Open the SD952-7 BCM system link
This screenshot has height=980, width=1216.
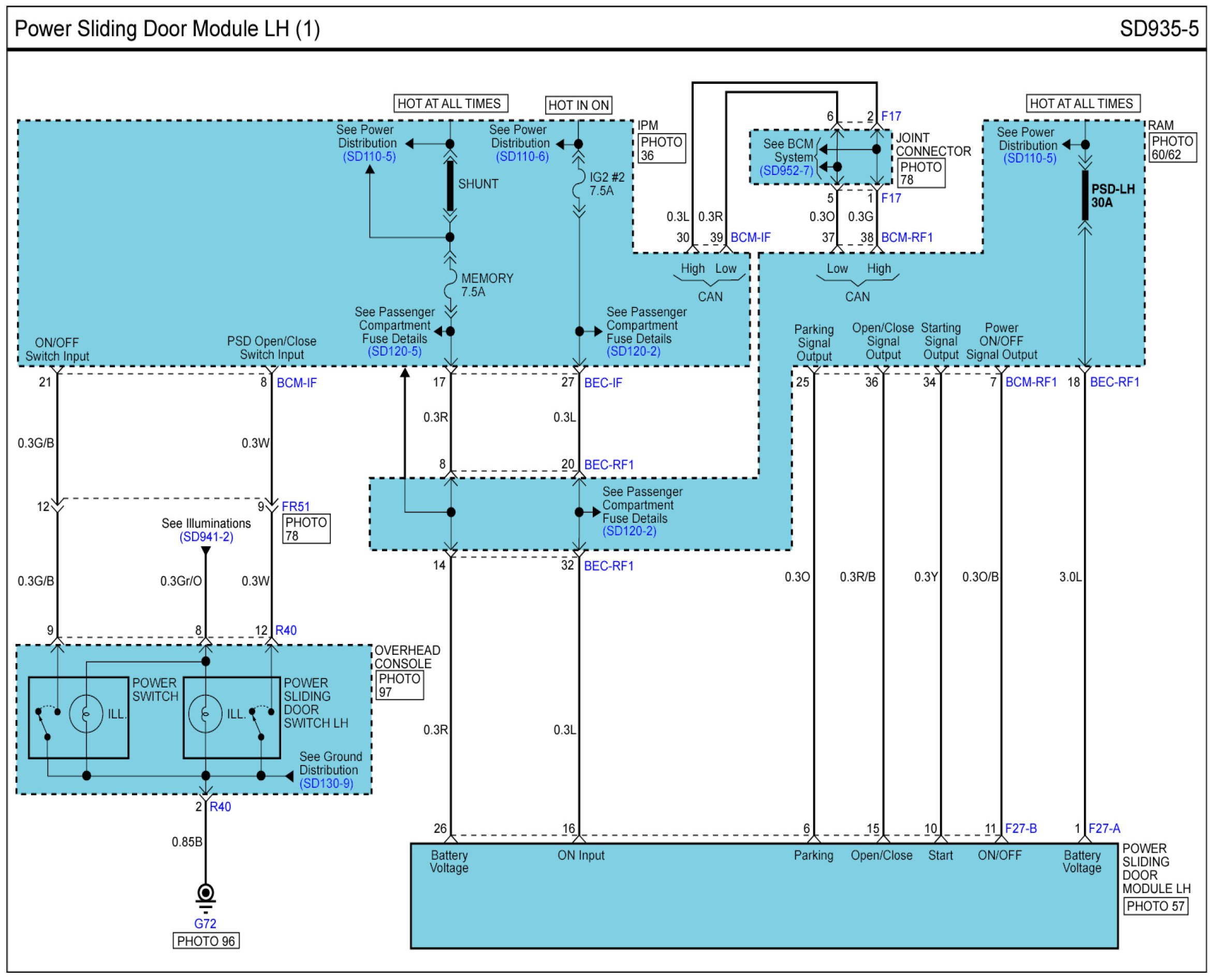pos(786,170)
